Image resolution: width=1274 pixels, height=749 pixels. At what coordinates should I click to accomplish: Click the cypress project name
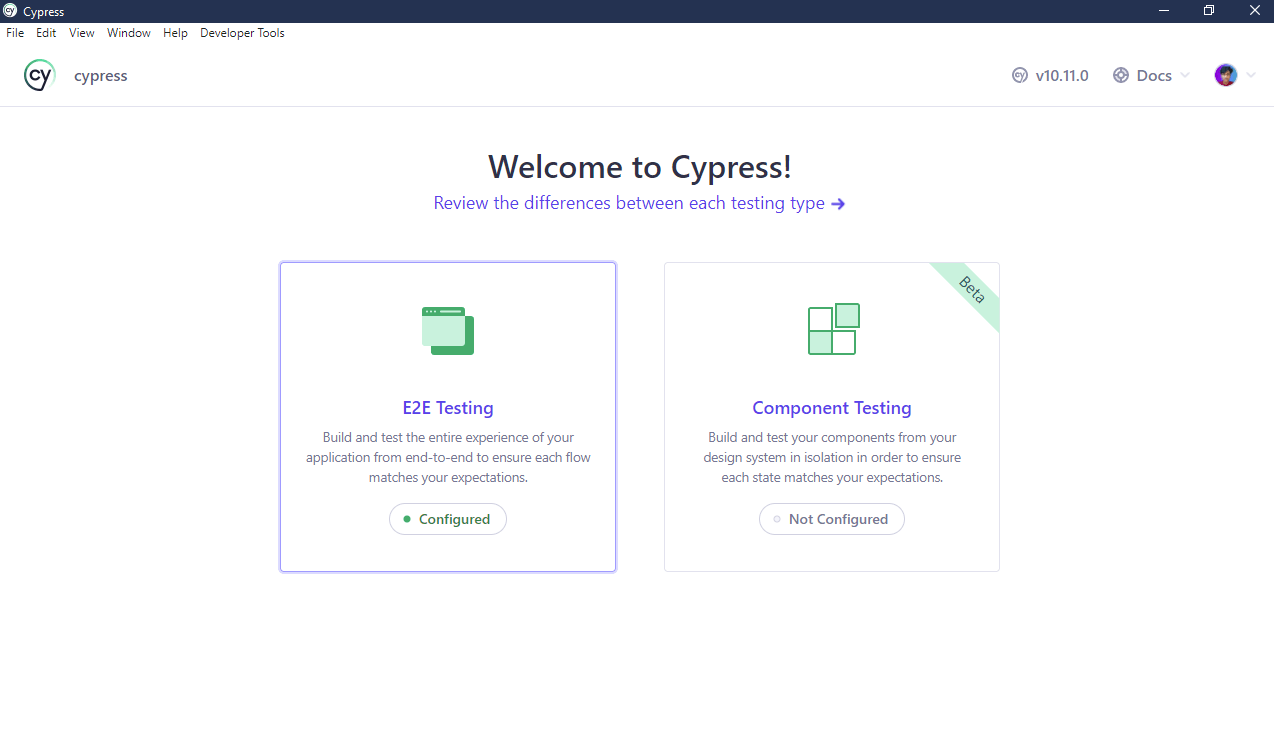pyautogui.click(x=101, y=76)
